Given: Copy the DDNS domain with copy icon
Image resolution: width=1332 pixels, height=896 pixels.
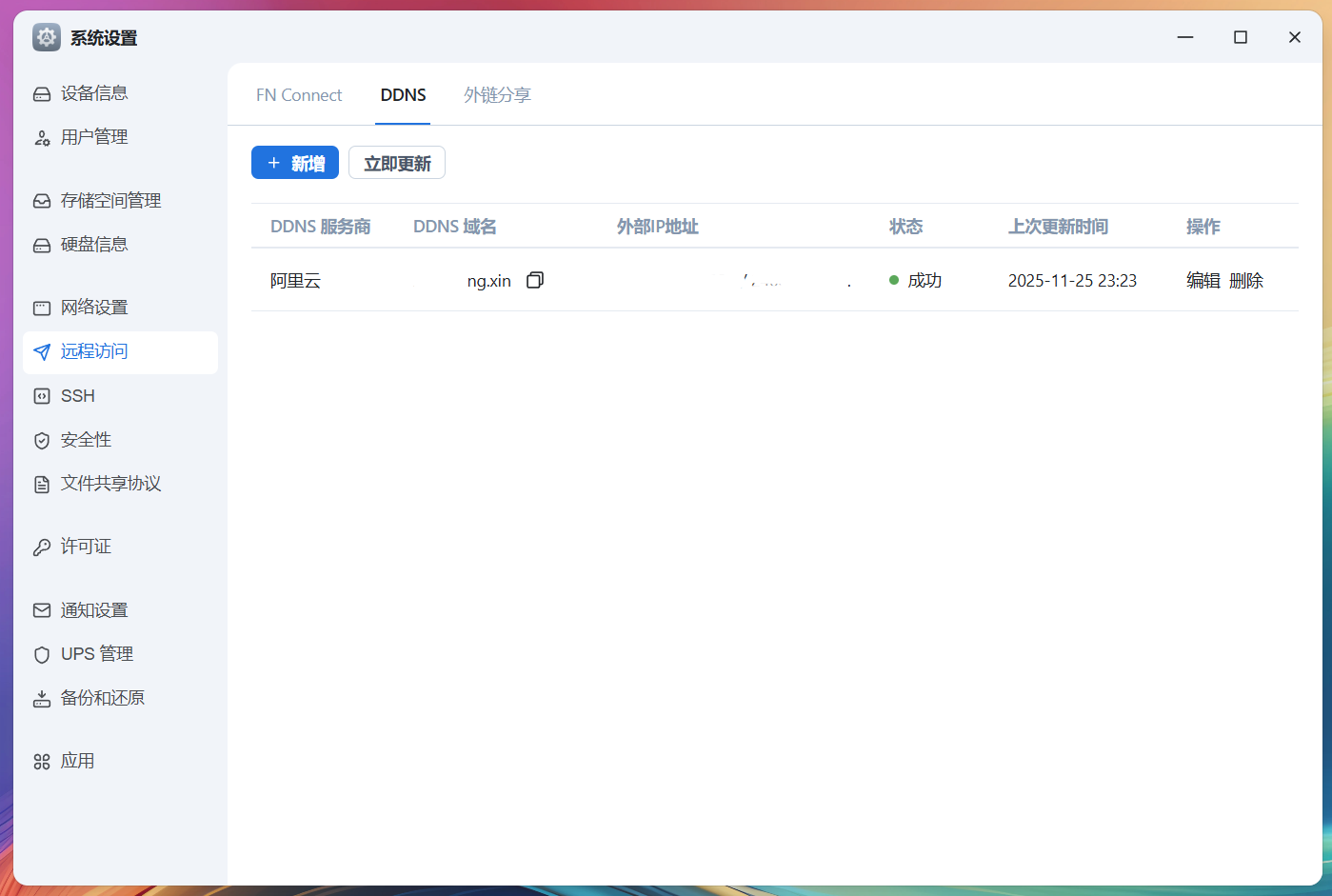Looking at the screenshot, I should [x=535, y=280].
